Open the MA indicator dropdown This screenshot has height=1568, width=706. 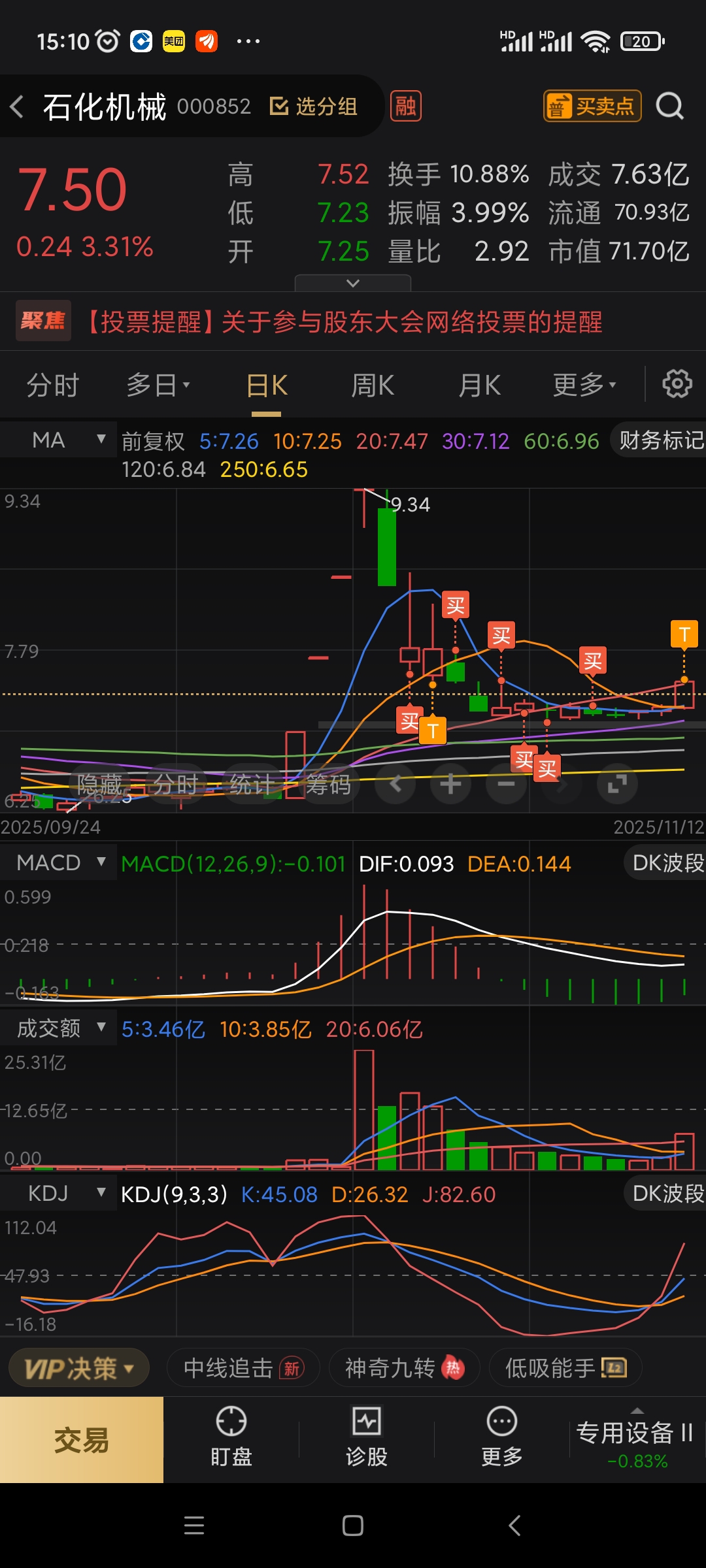(59, 440)
